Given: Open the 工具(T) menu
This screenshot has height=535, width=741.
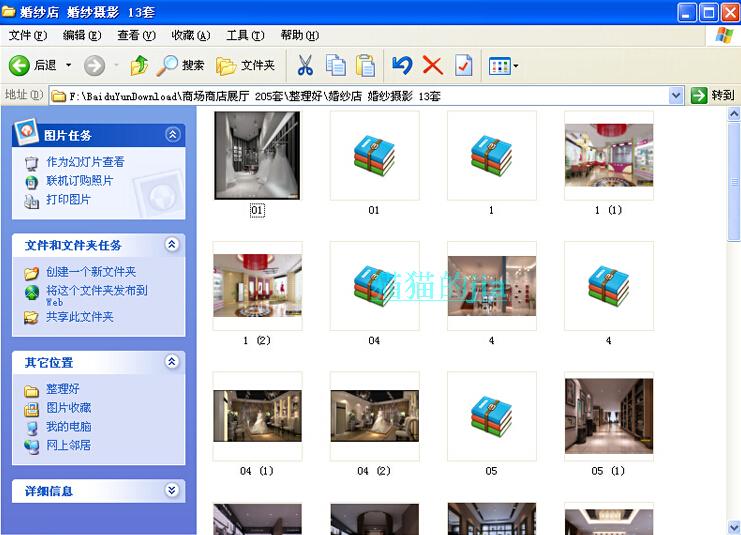Looking at the screenshot, I should [245, 35].
